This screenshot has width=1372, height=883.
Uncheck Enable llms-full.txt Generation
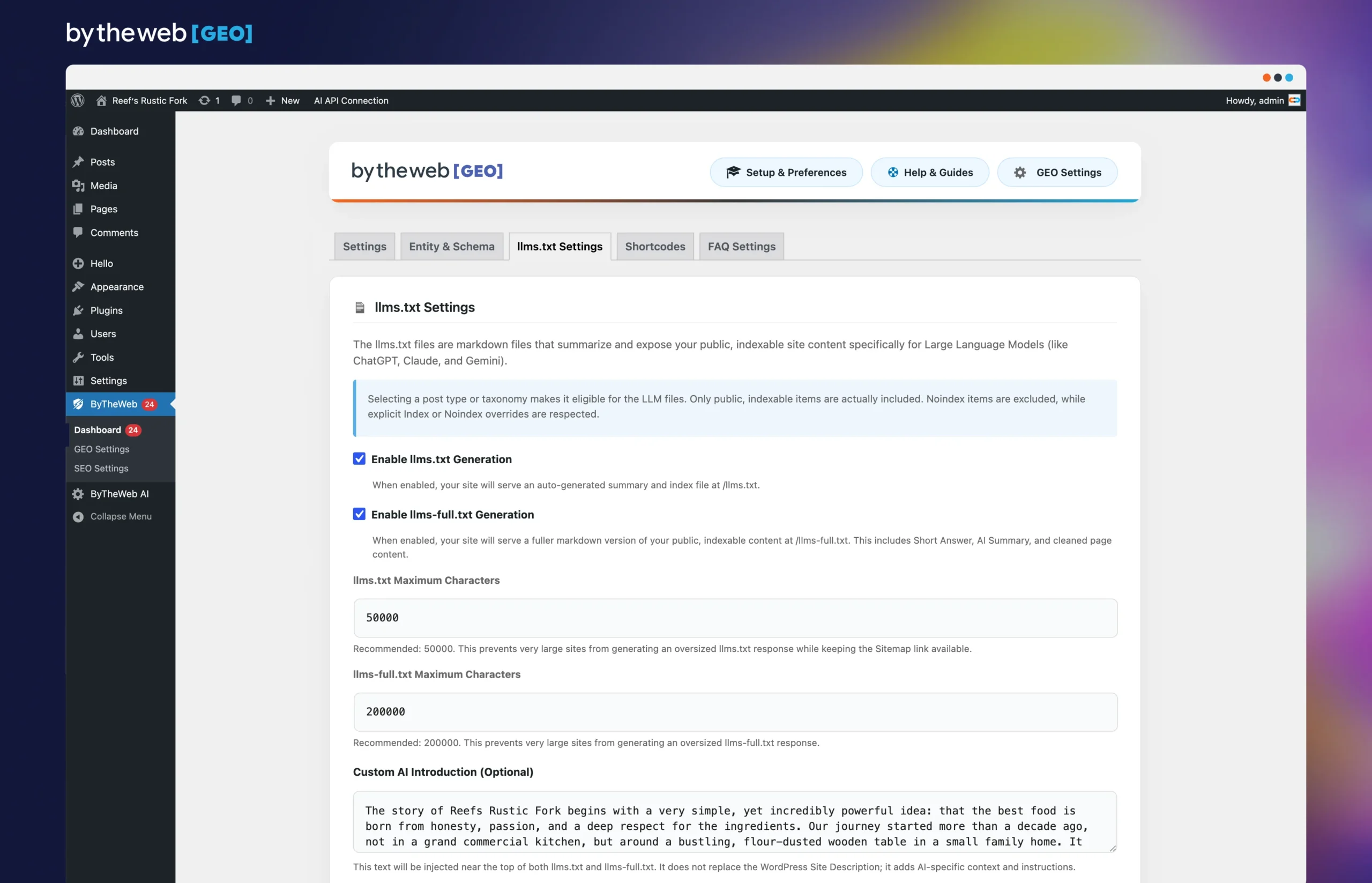(x=359, y=514)
